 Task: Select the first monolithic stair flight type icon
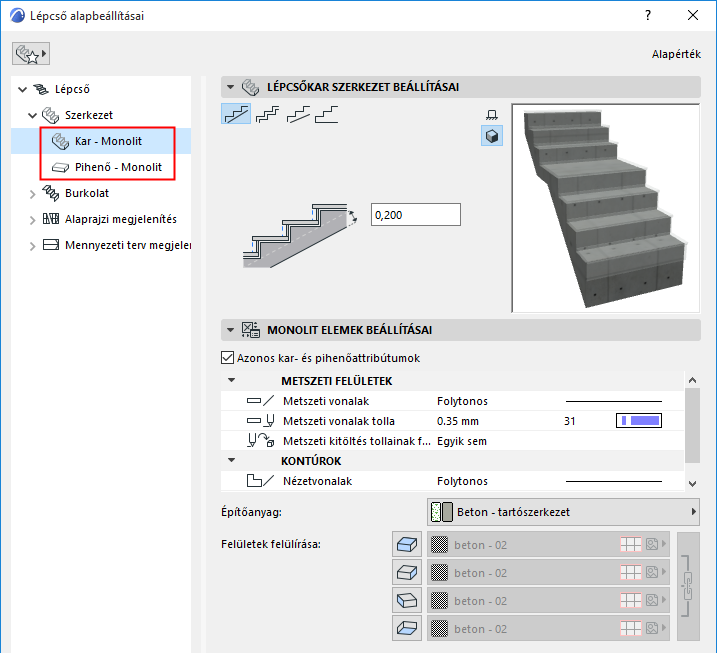click(x=236, y=114)
